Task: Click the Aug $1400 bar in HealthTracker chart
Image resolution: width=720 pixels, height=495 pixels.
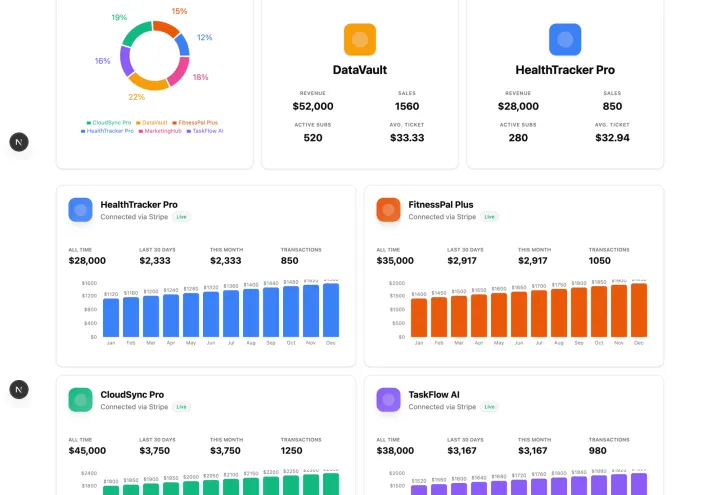Action: coord(251,313)
